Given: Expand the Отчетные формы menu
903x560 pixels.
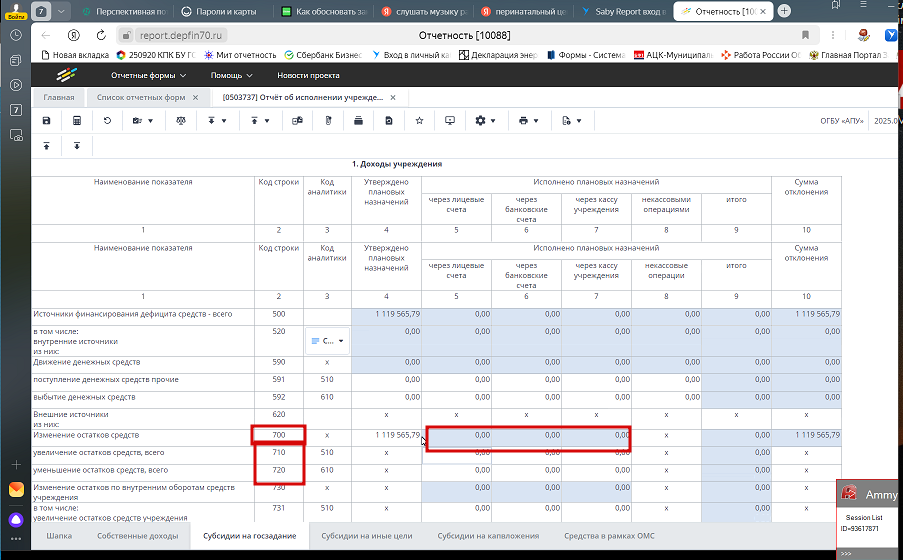Looking at the screenshot, I should (149, 75).
